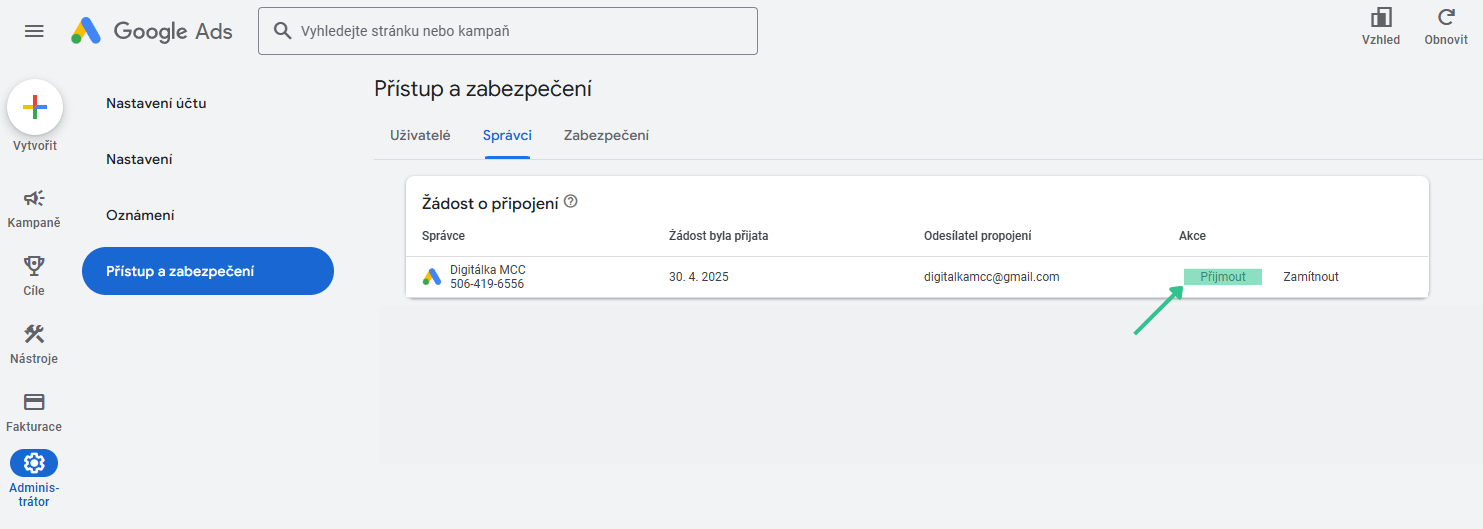
Task: Open Kampaně megaphone icon
Action: coord(34,198)
